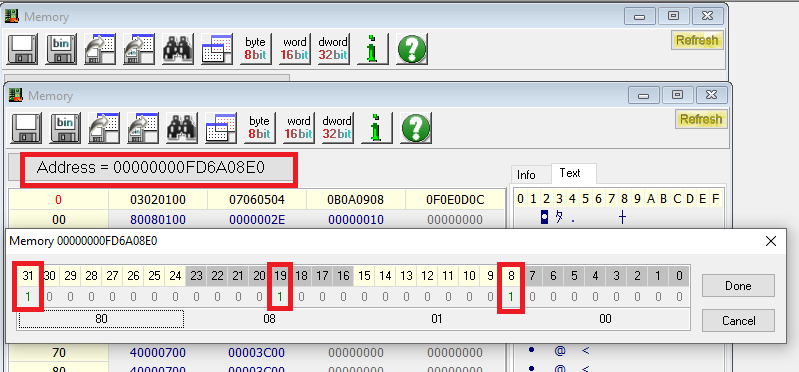Click binoculars find icon in rear Memory window

pos(177,49)
